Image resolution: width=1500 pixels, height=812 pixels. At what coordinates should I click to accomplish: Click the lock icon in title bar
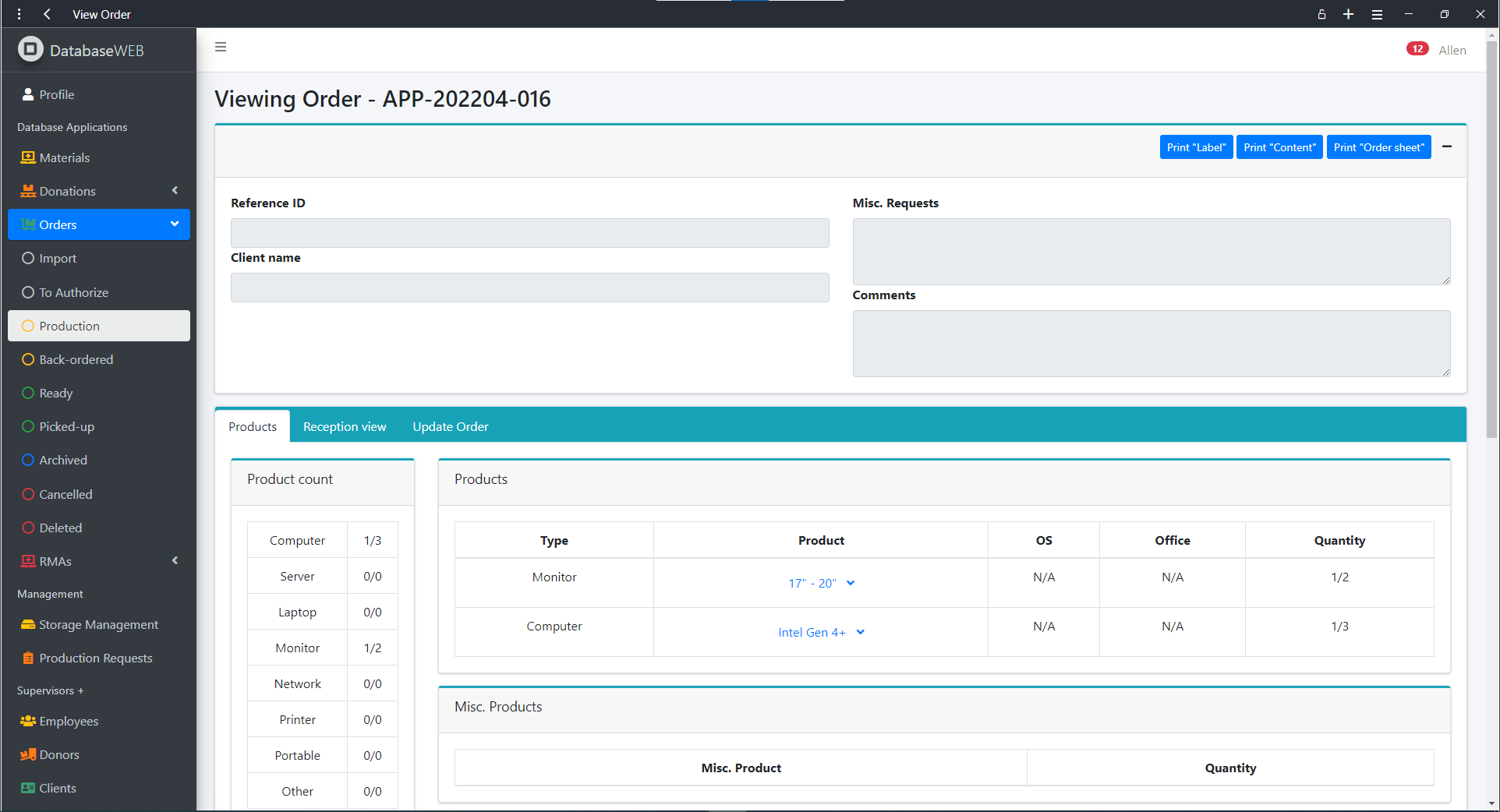1321,14
